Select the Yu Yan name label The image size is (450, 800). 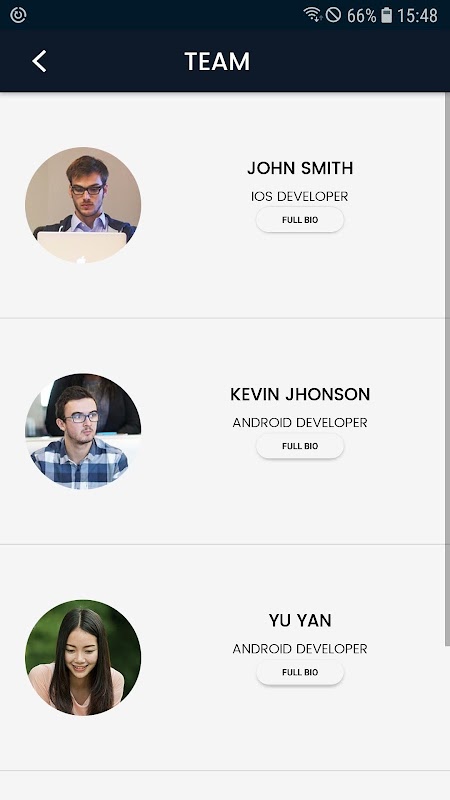tap(300, 620)
